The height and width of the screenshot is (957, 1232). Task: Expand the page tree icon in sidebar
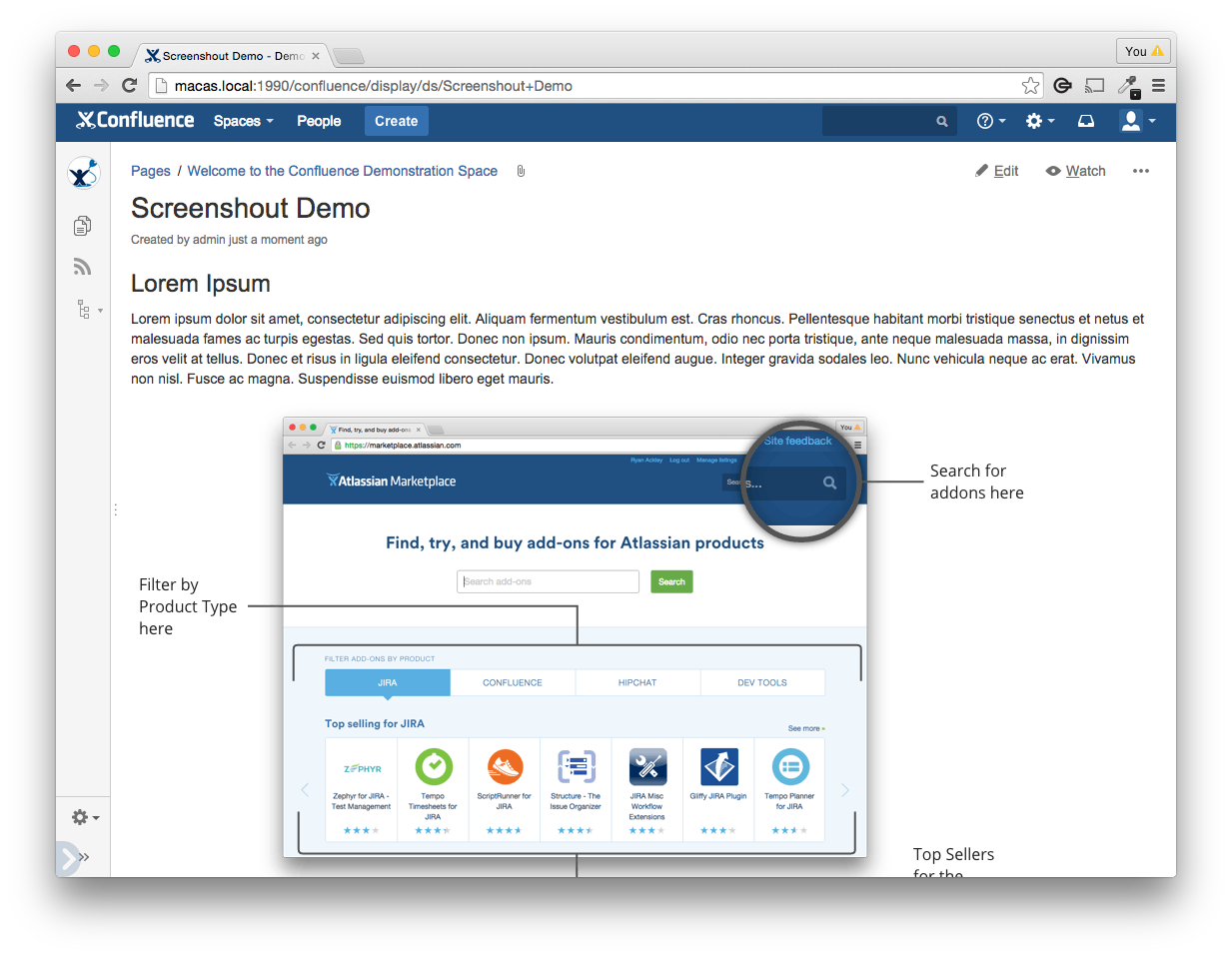pyautogui.click(x=88, y=310)
